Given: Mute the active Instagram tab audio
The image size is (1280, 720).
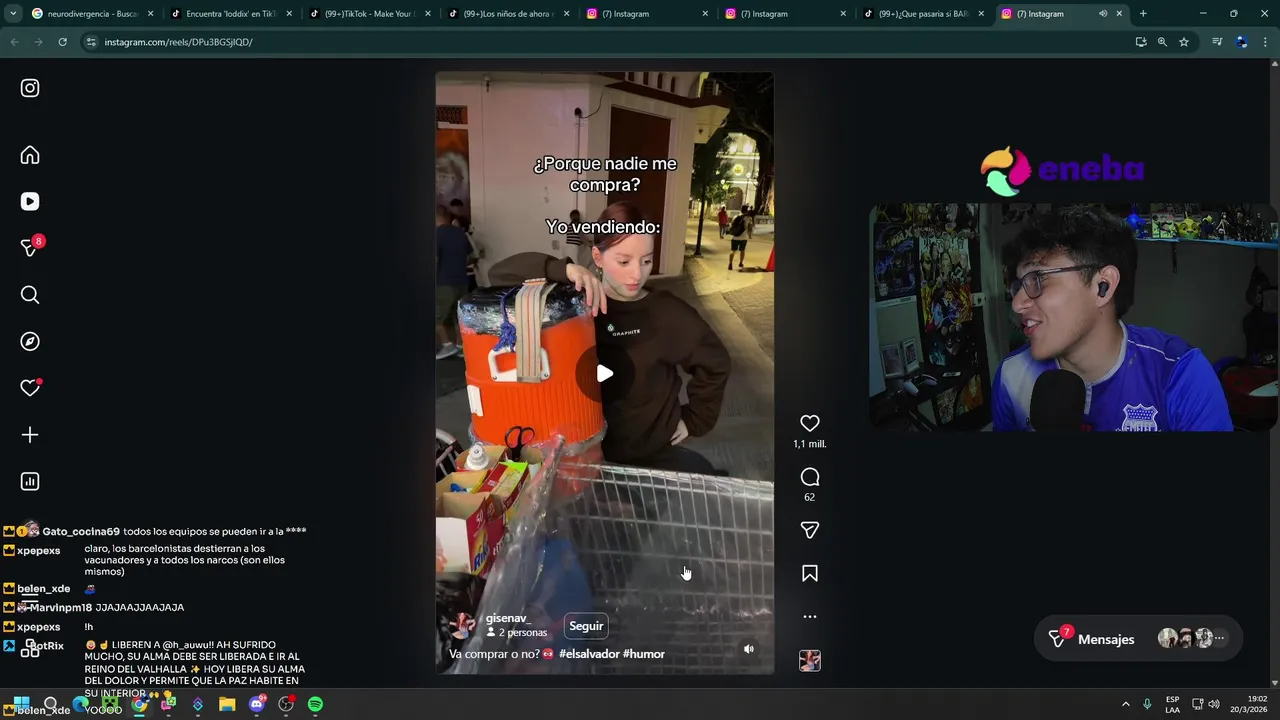Looking at the screenshot, I should [x=1103, y=14].
